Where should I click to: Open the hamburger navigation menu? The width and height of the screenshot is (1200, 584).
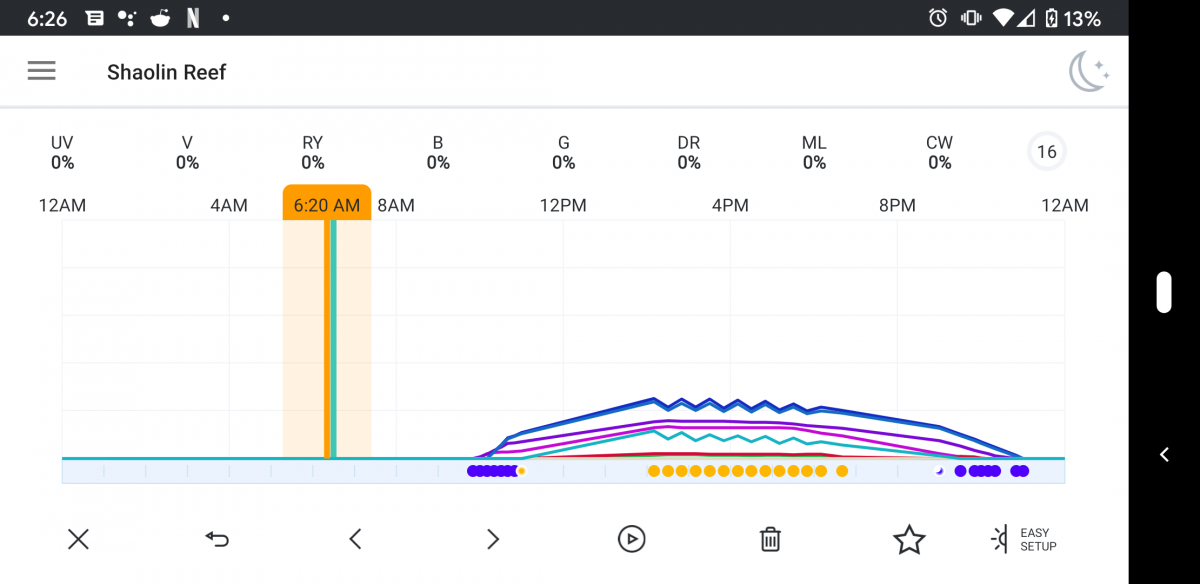click(x=42, y=71)
